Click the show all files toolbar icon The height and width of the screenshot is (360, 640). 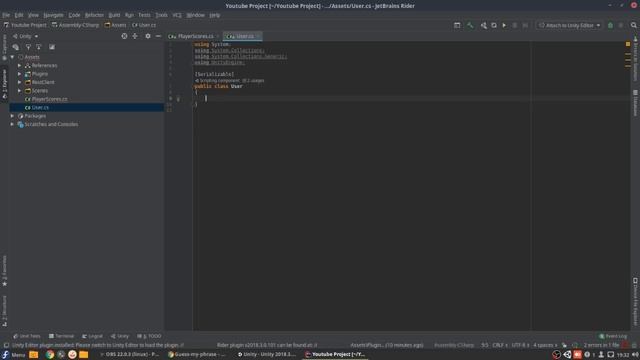(16, 47)
